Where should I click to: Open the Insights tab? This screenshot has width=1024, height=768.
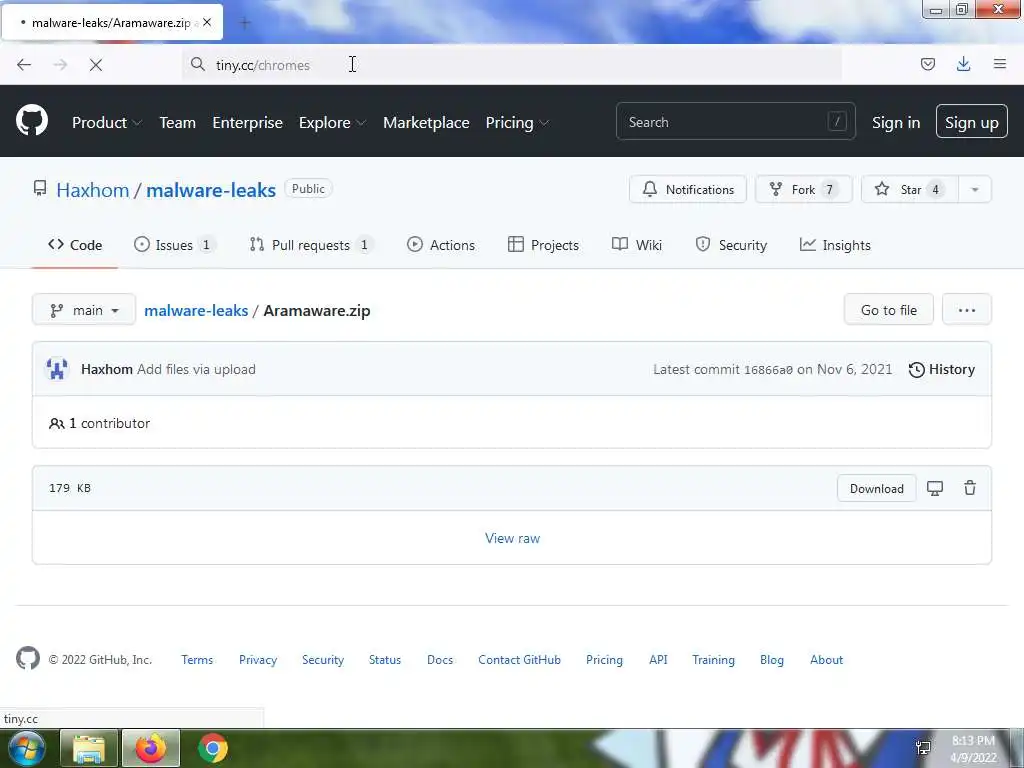coord(835,245)
